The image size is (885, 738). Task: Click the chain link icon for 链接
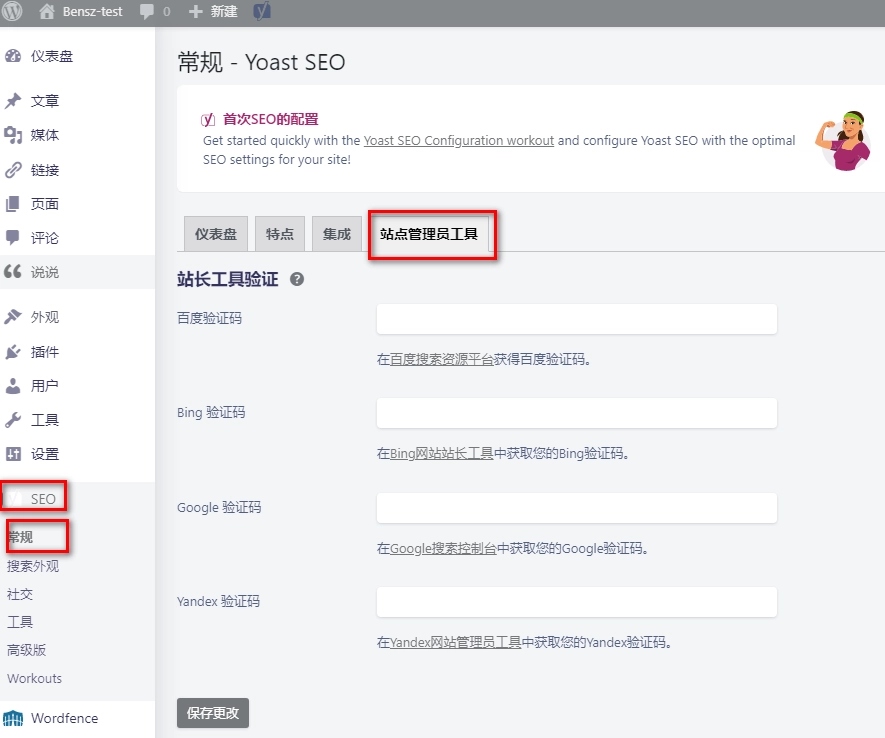13,170
